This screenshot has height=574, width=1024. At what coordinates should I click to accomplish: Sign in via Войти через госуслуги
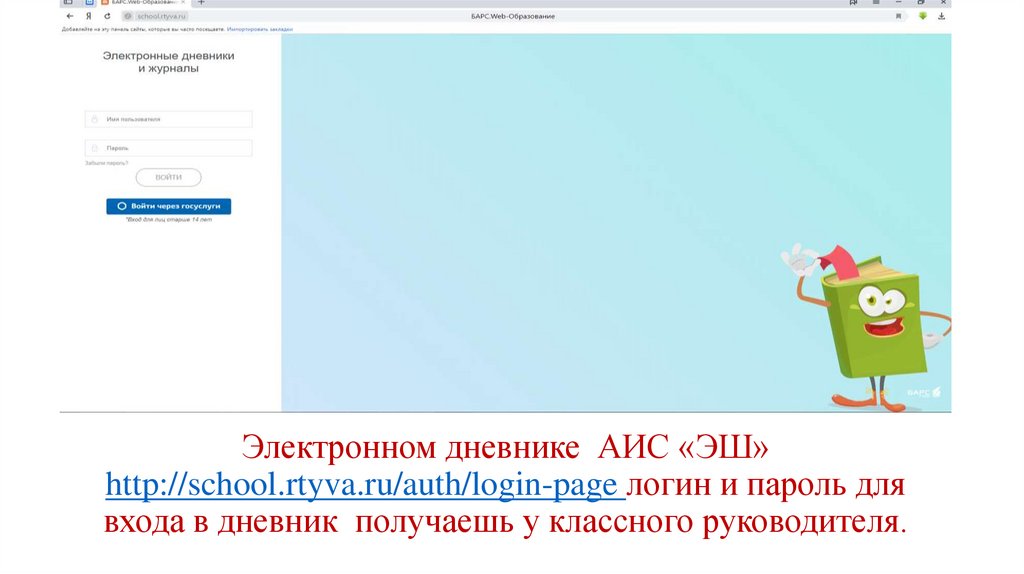(x=168, y=206)
